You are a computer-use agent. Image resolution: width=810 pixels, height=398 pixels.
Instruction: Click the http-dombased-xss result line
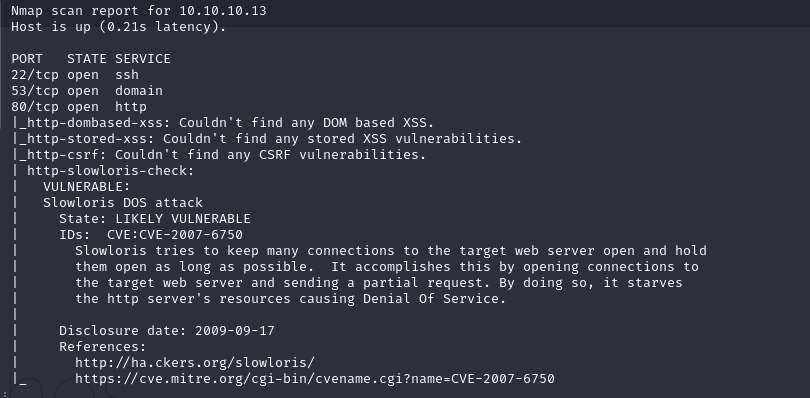point(226,123)
